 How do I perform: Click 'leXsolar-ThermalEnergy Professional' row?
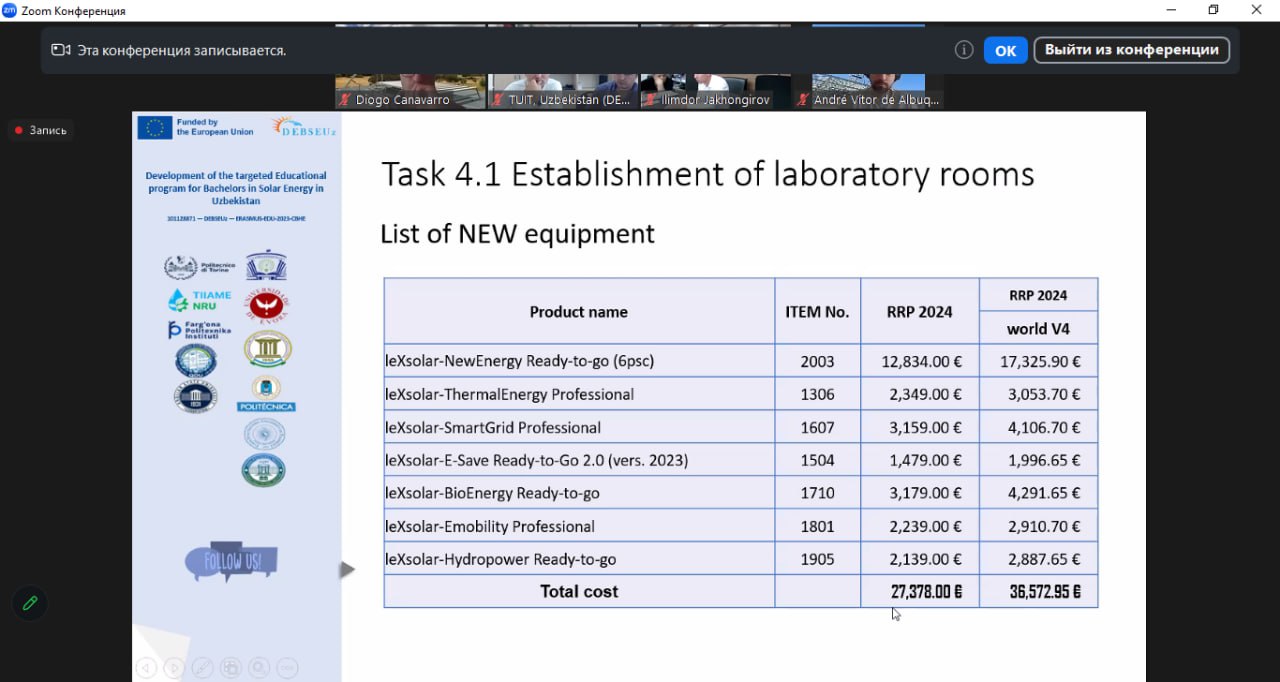tap(741, 394)
